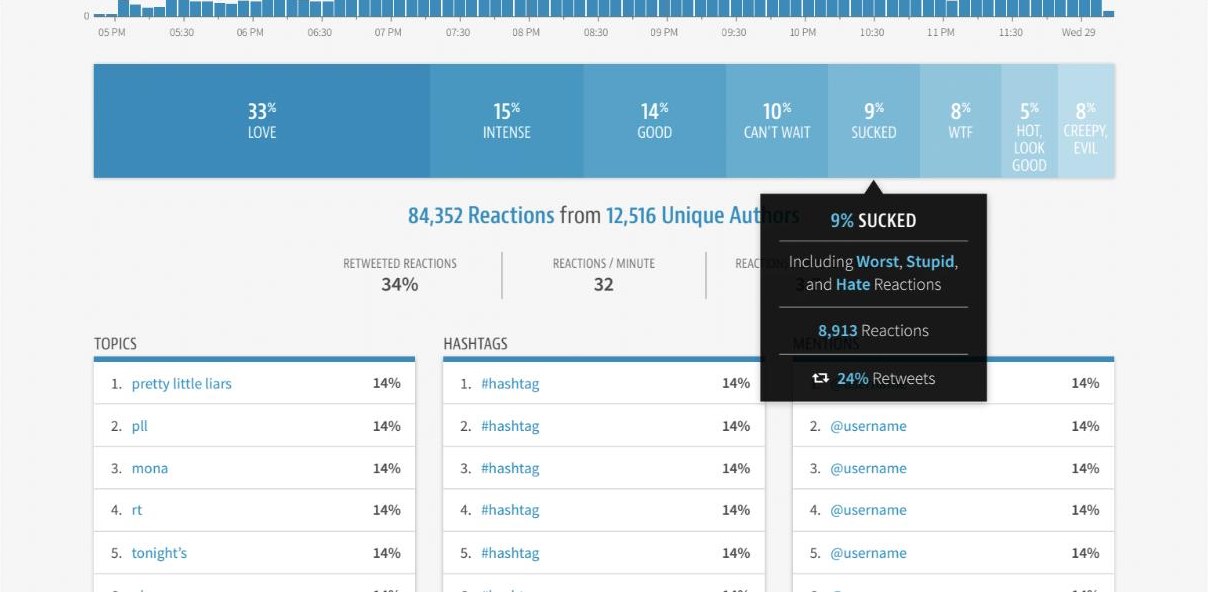Open the Worst reactions link in tooltip

pyautogui.click(x=877, y=262)
